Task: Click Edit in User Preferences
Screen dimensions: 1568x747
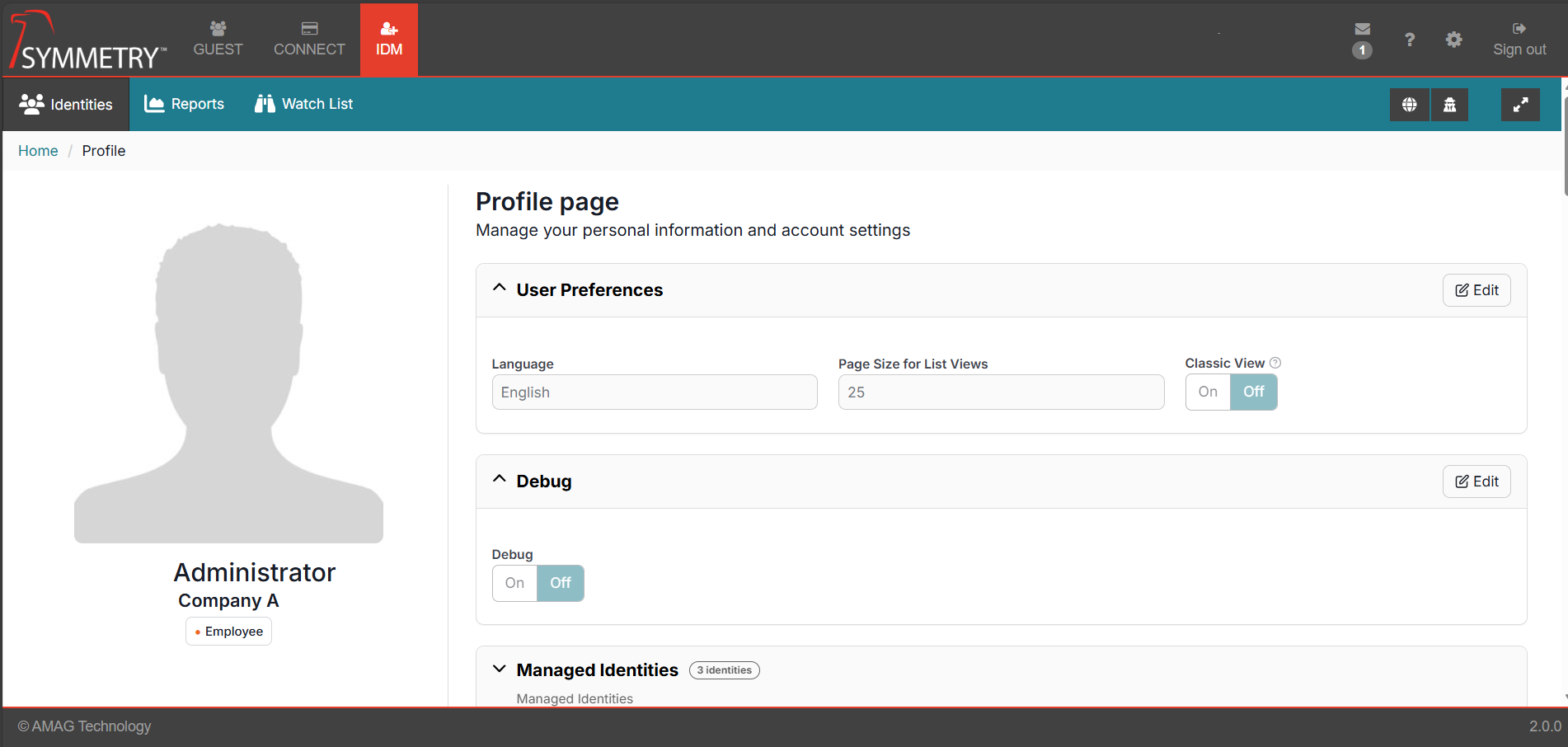Action: tap(1476, 290)
